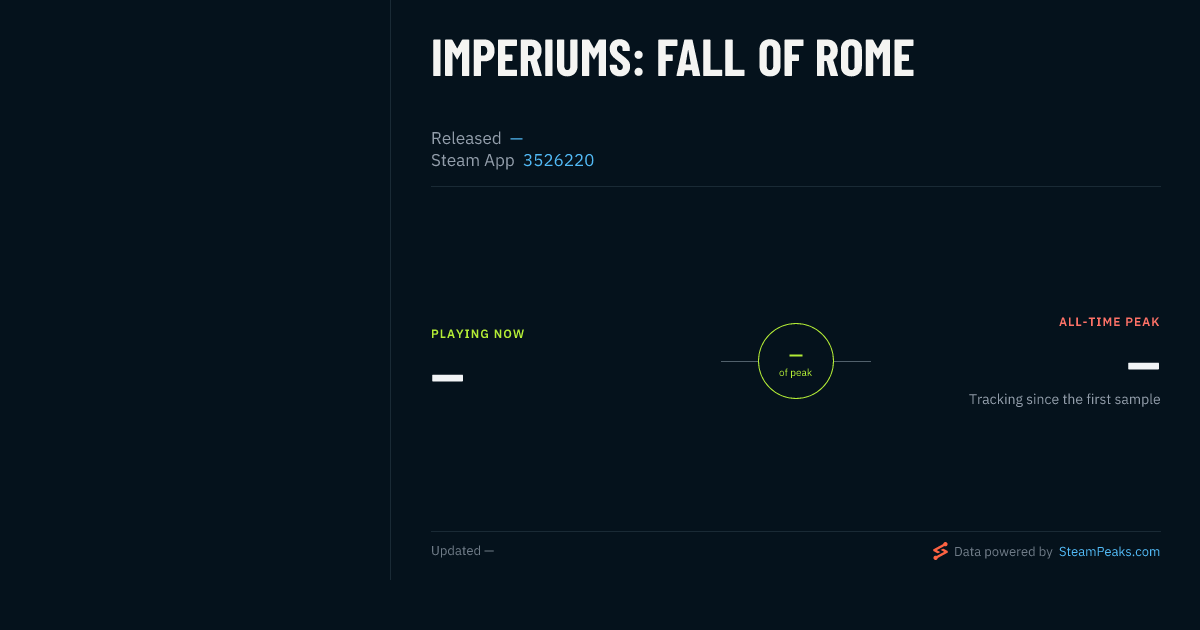Click the Steam App label
The width and height of the screenshot is (1200, 630).
pyautogui.click(x=473, y=160)
